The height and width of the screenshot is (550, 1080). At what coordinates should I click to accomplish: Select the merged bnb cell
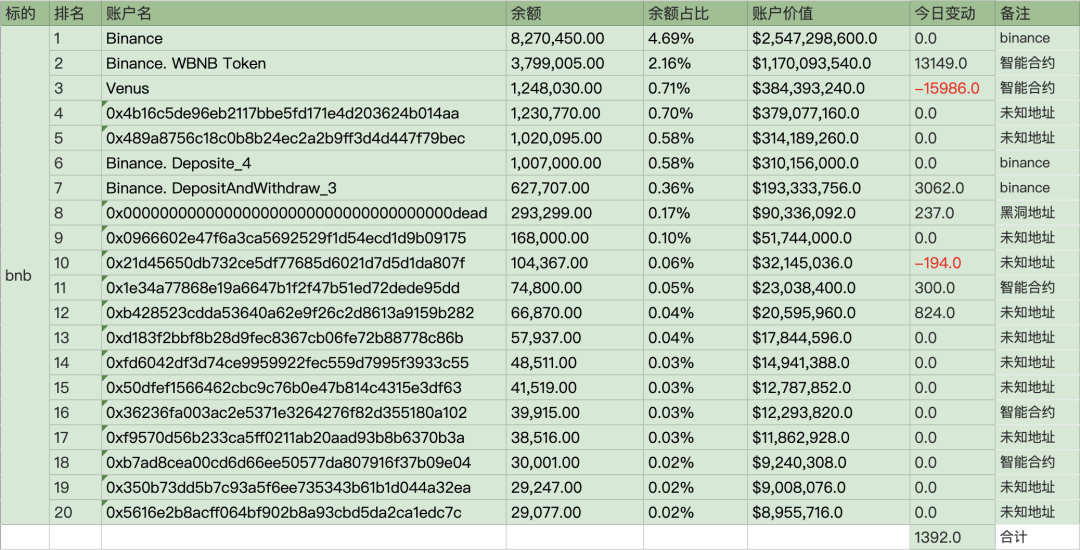tap(25, 275)
